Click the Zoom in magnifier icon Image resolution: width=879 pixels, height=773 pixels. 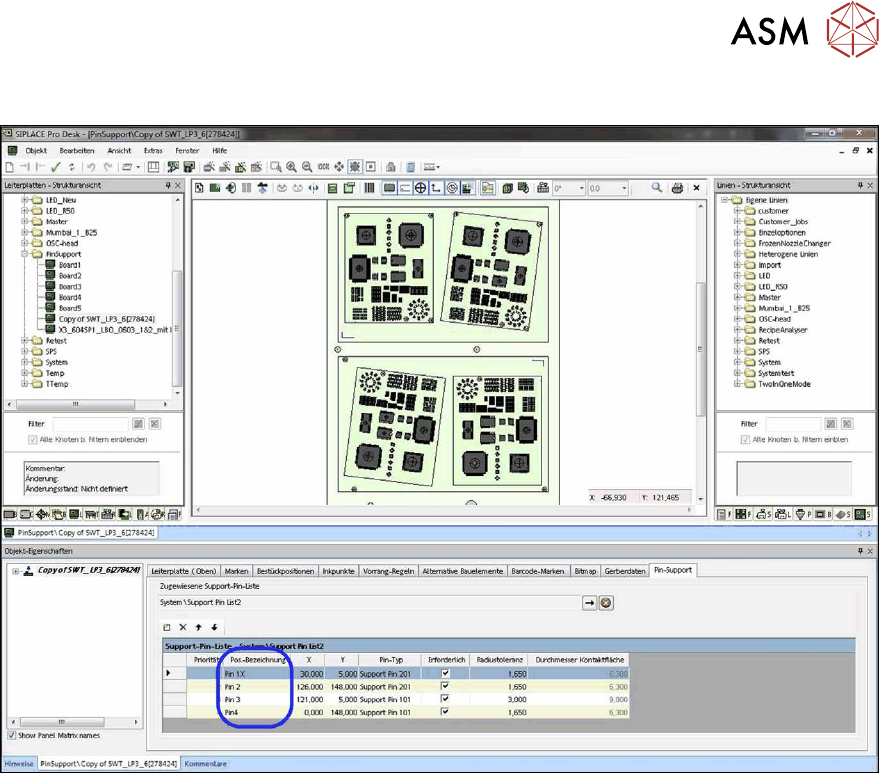tap(292, 167)
